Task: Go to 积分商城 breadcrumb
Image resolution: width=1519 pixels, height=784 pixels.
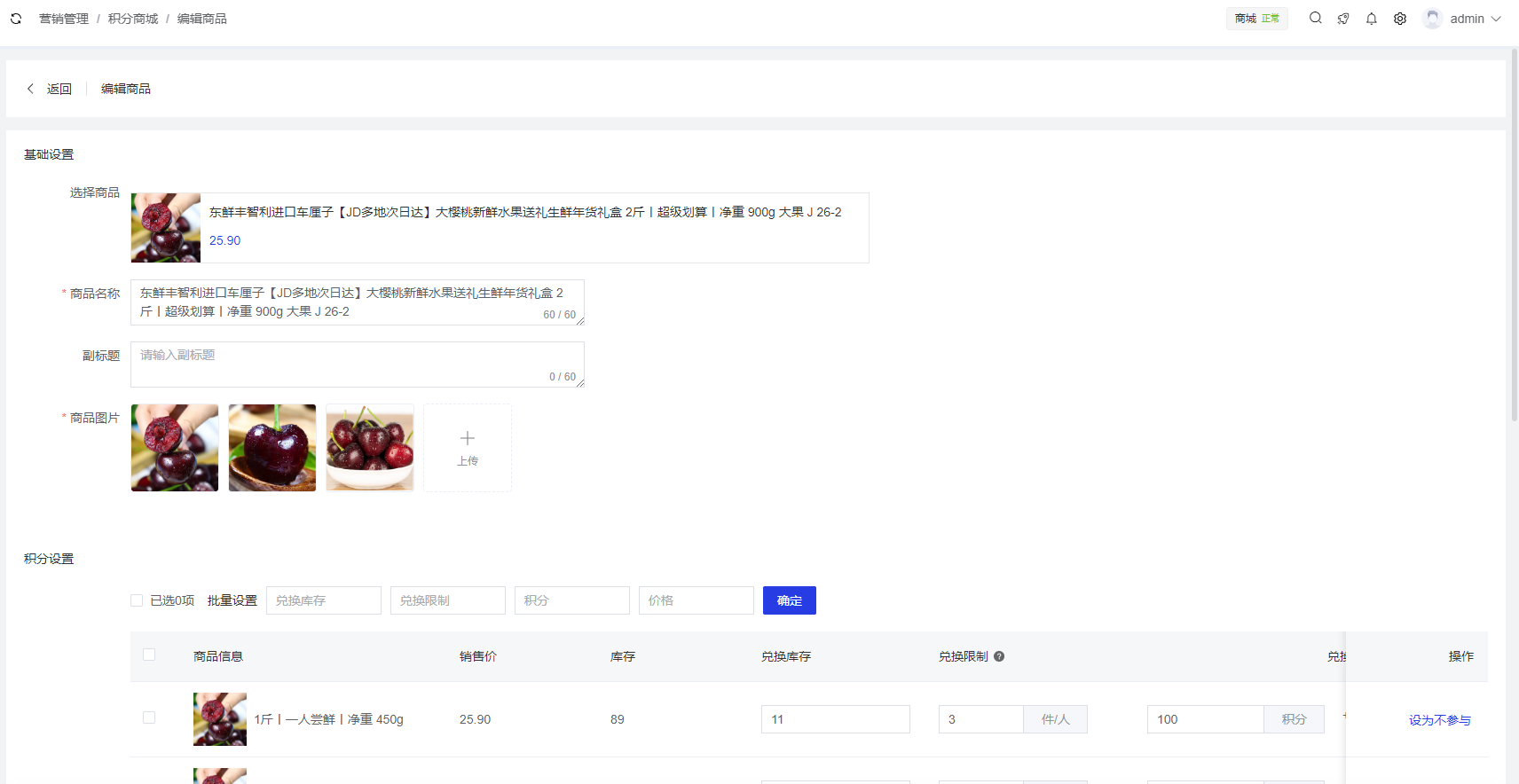Action: [x=133, y=19]
